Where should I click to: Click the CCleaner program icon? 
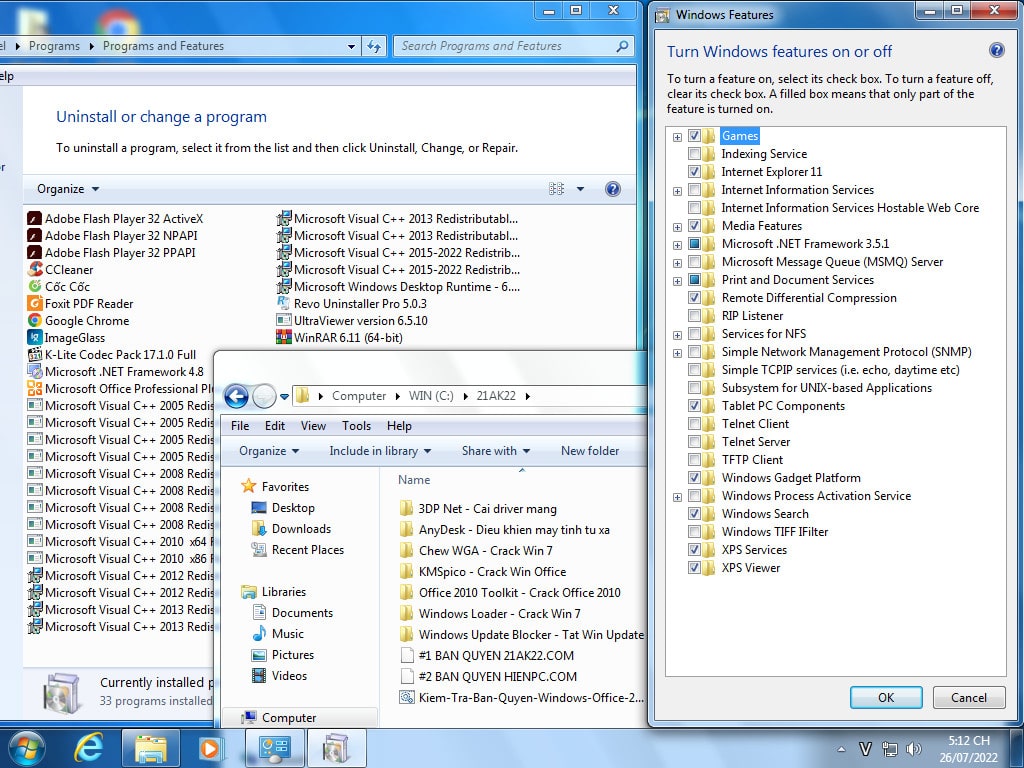pos(34,270)
